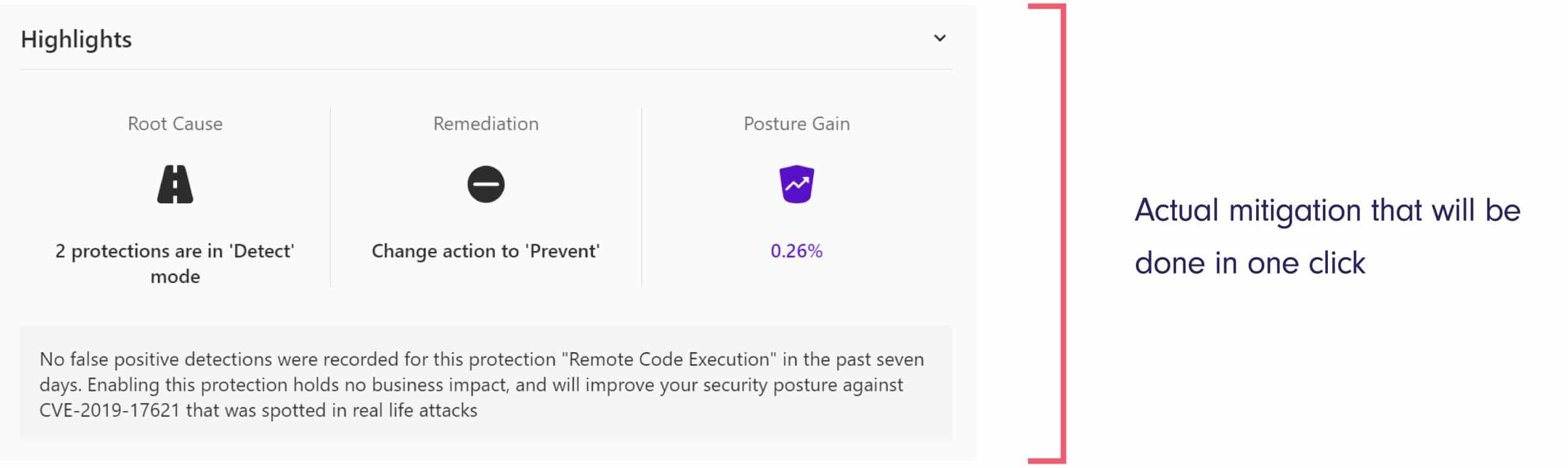Select the Root Cause column label
The height and width of the screenshot is (468, 1568).
(175, 124)
